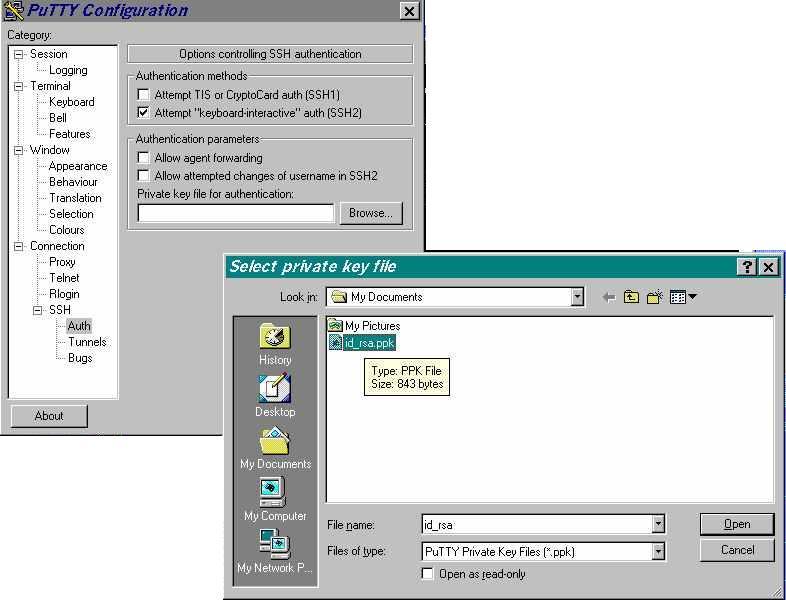Click the Browse... button
The height and width of the screenshot is (600, 786).
click(x=371, y=213)
